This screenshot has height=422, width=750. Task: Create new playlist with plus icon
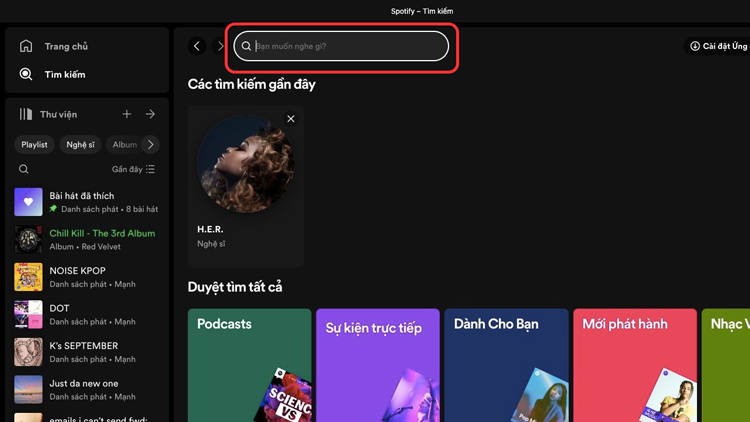(127, 114)
